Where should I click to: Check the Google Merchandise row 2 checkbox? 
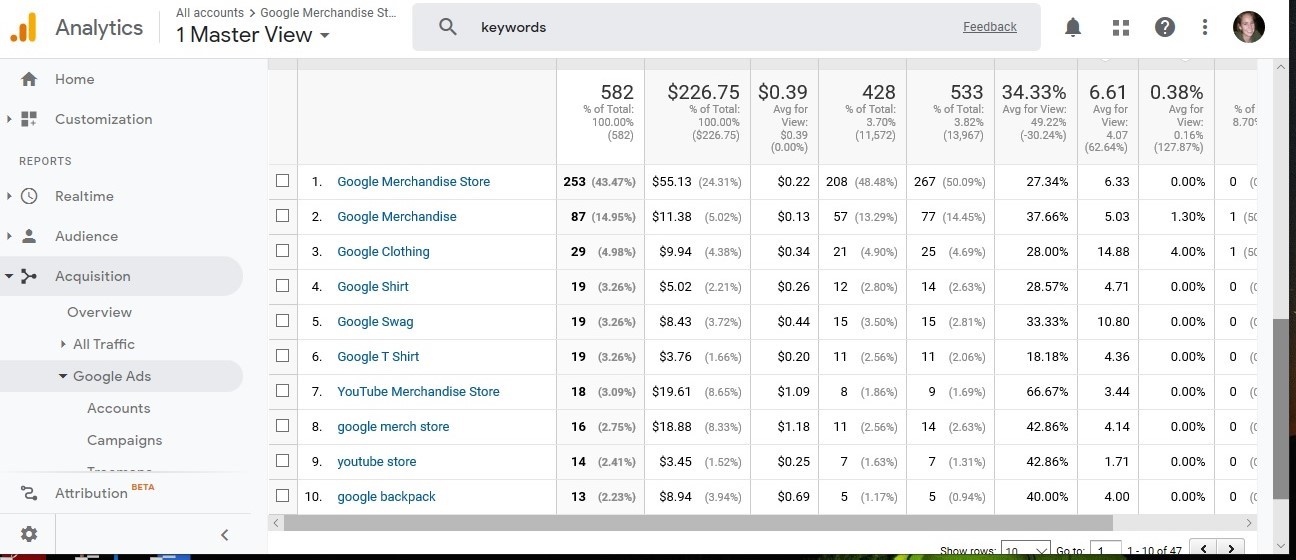(x=282, y=216)
